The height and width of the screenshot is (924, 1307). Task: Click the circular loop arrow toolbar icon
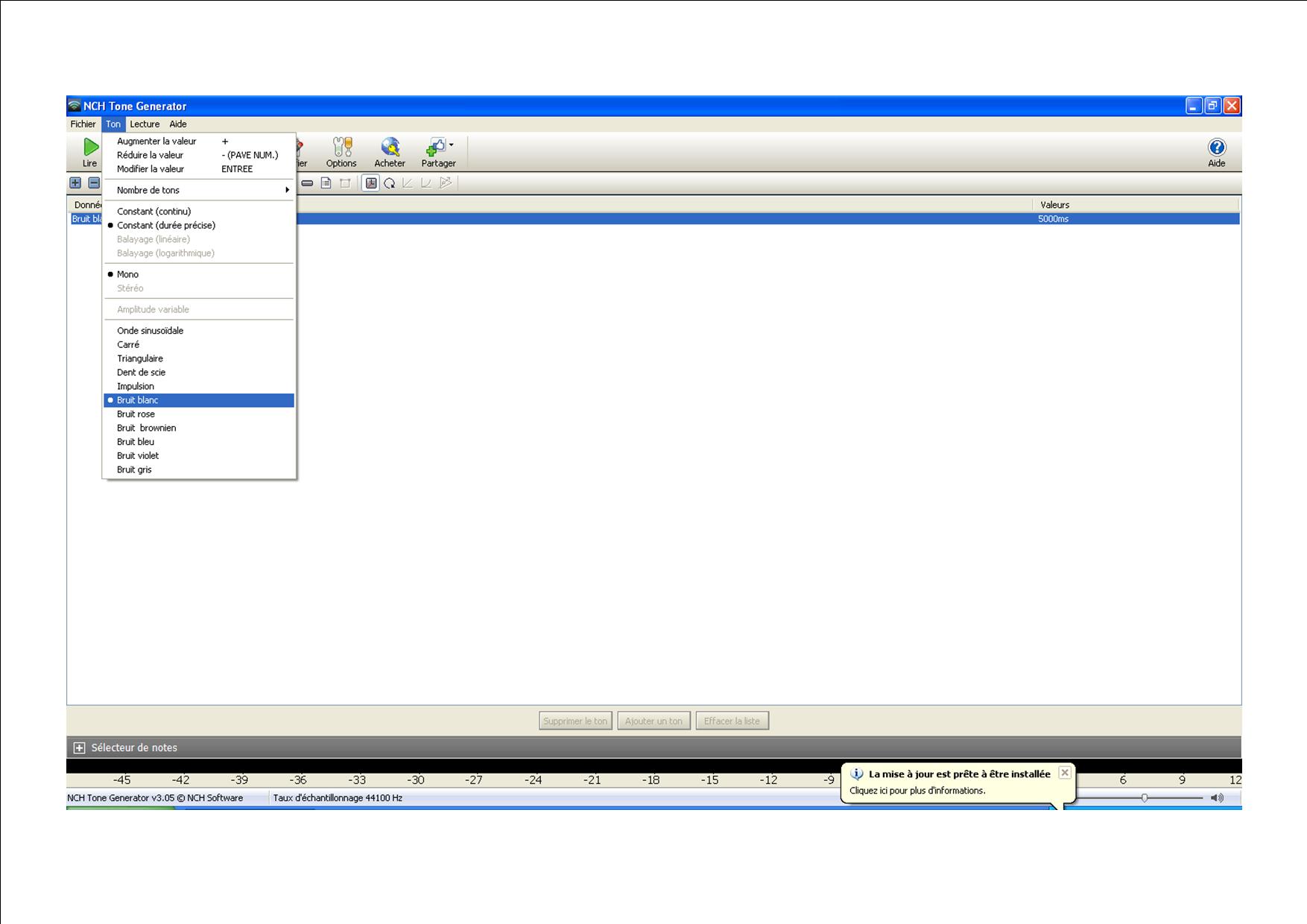point(389,183)
